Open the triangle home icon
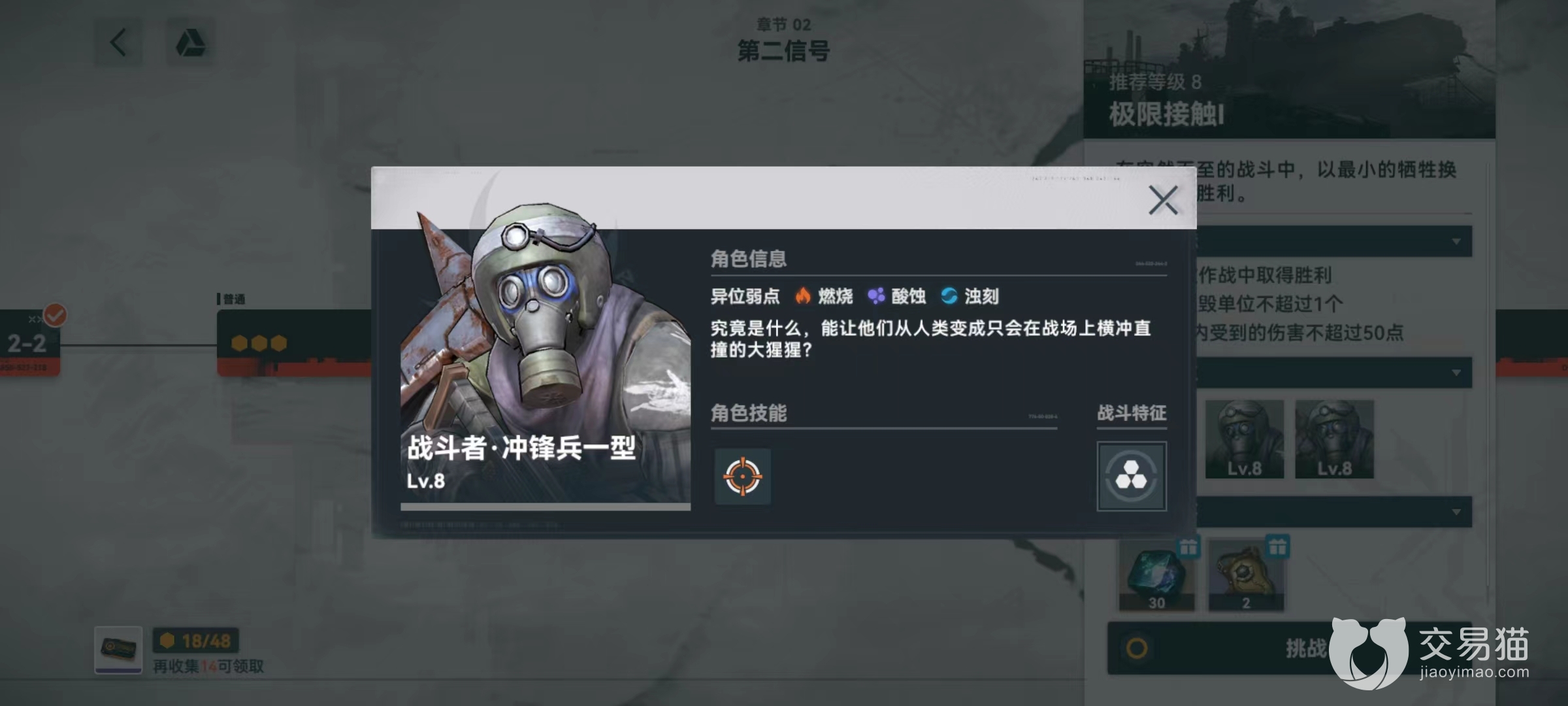Image resolution: width=1568 pixels, height=706 pixels. pyautogui.click(x=191, y=43)
